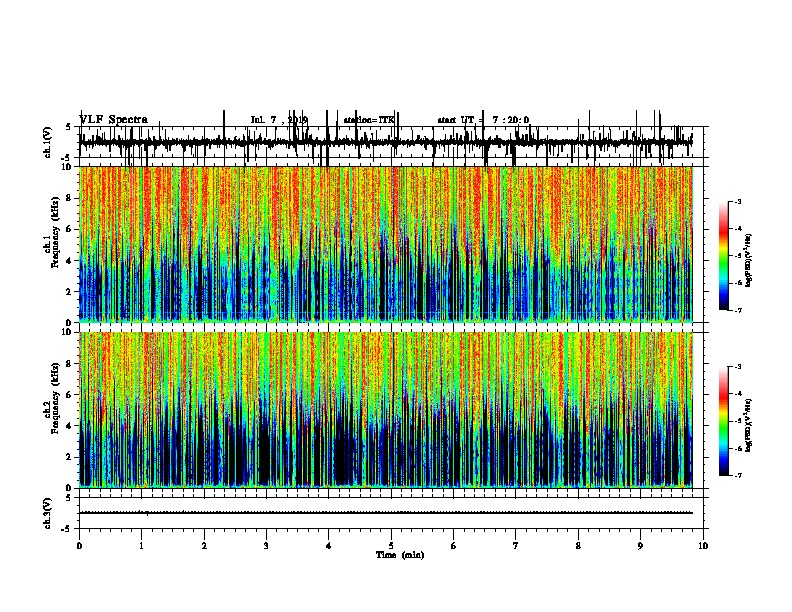Click the time axis tick label "10"
The image size is (792, 612).
click(703, 545)
